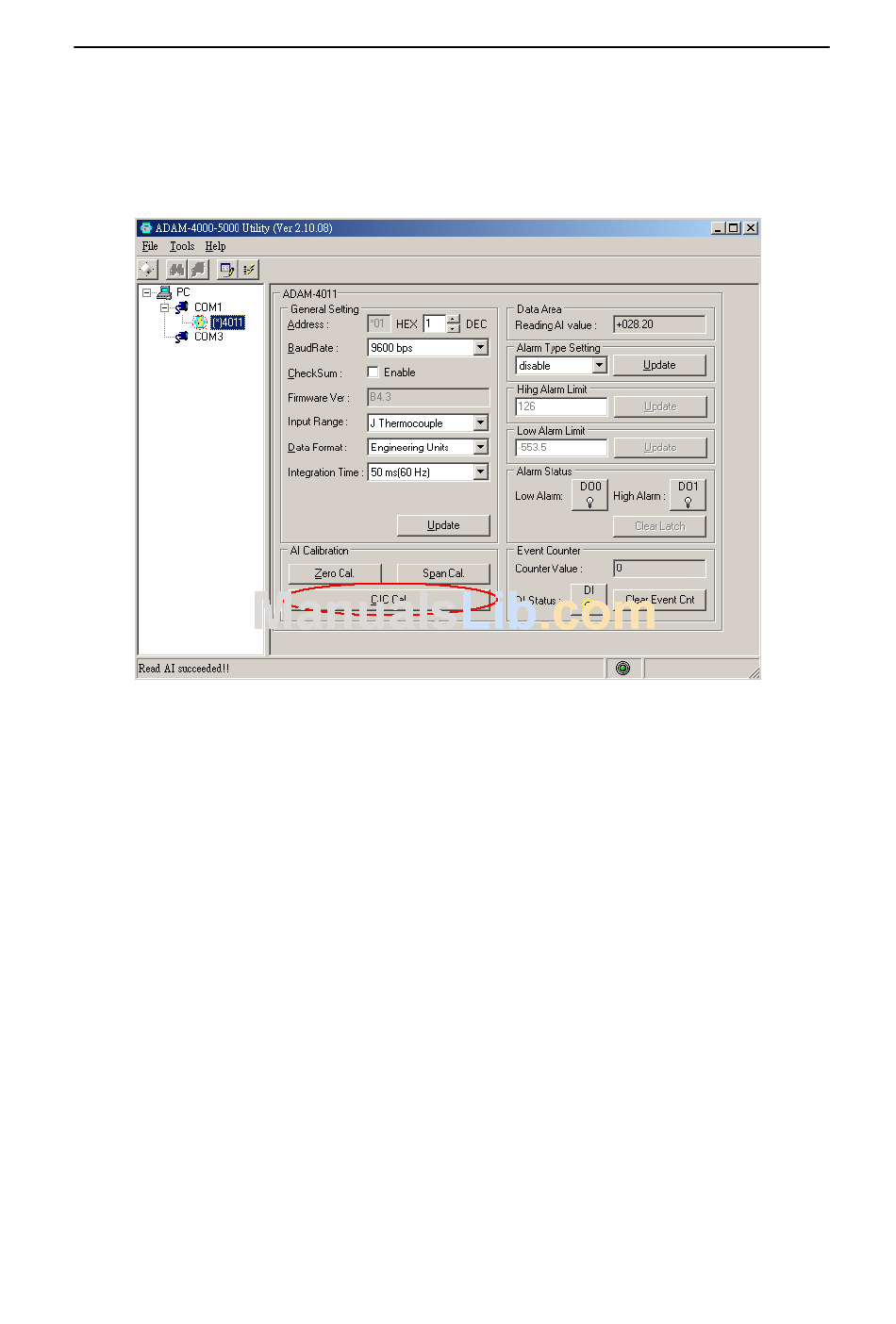
Task: Click the Clear Latch button
Action: [x=659, y=526]
